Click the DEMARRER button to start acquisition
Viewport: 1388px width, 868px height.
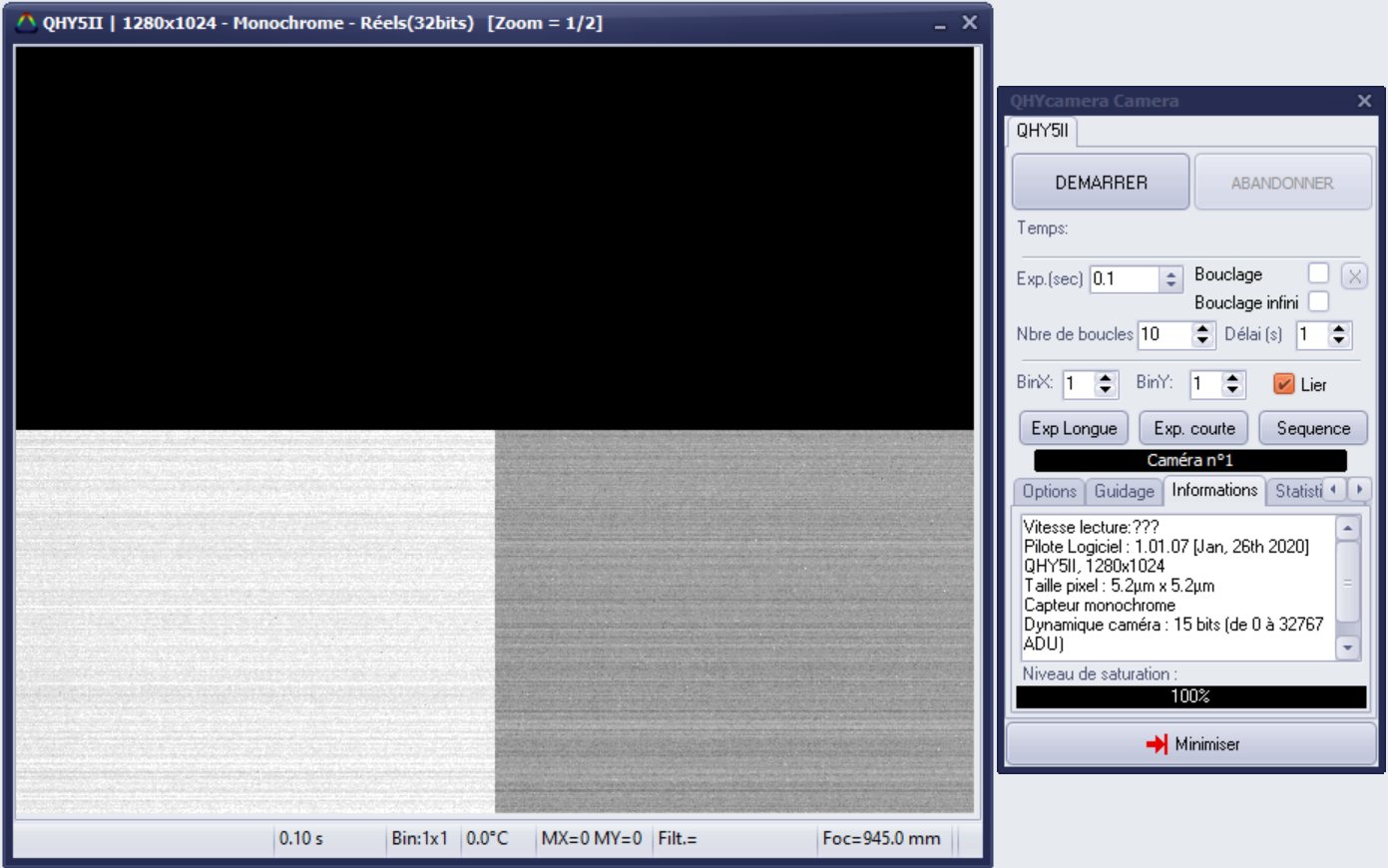click(1101, 183)
